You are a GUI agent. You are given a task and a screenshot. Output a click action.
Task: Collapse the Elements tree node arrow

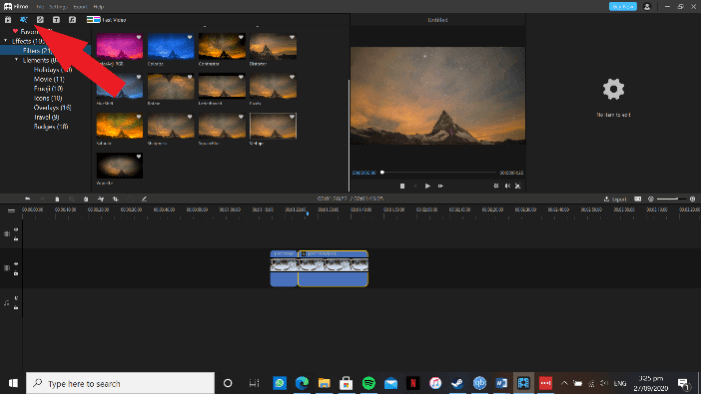pyautogui.click(x=17, y=60)
